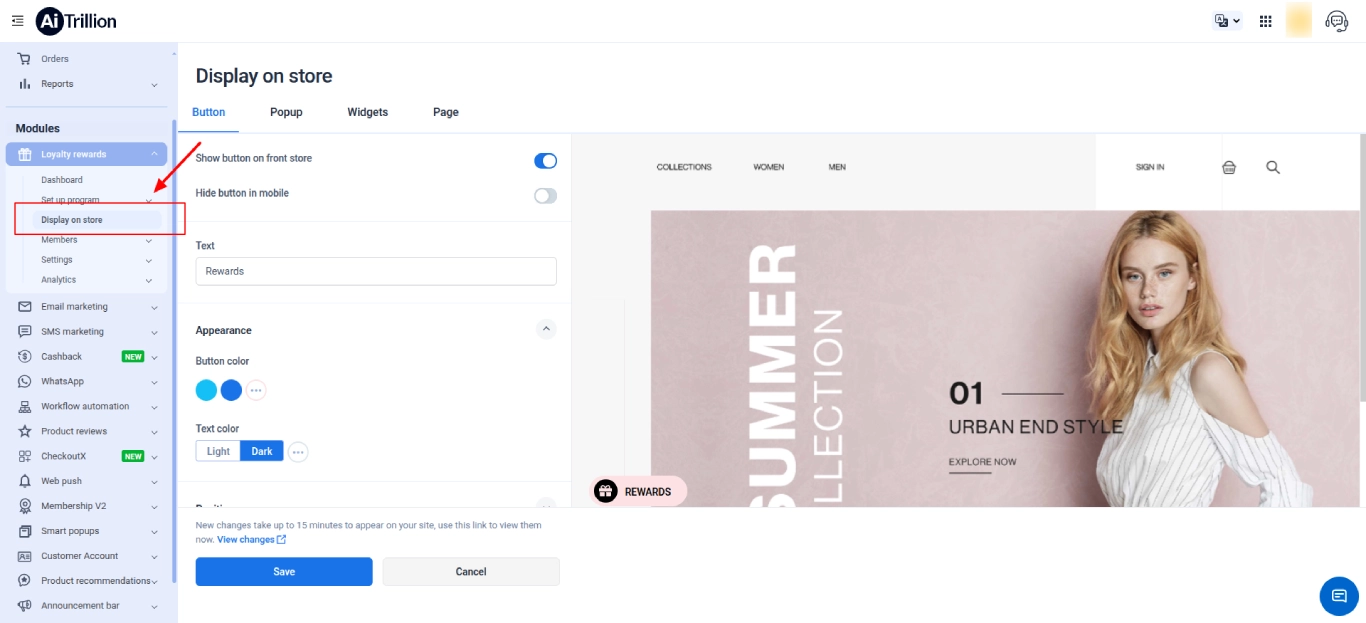The height and width of the screenshot is (623, 1366).
Task: Click WOMEN in preview navigation
Action: 769,167
